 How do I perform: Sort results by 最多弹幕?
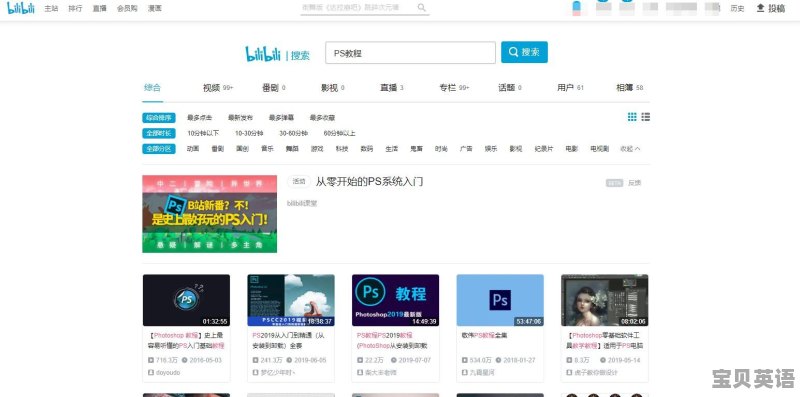tap(281, 118)
